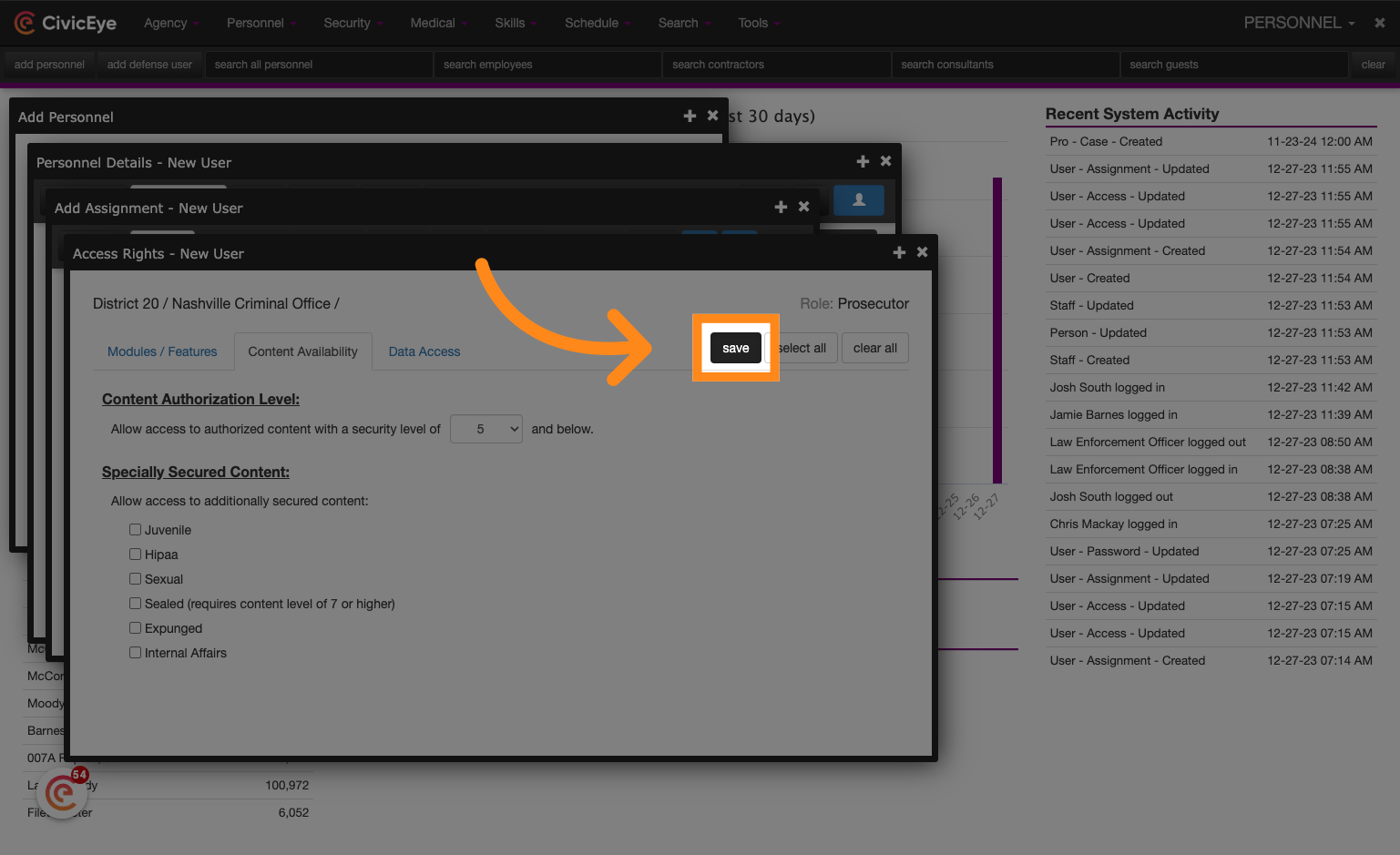This screenshot has width=1400, height=855.
Task: Expand the Access Rights window plus icon
Action: click(x=899, y=252)
